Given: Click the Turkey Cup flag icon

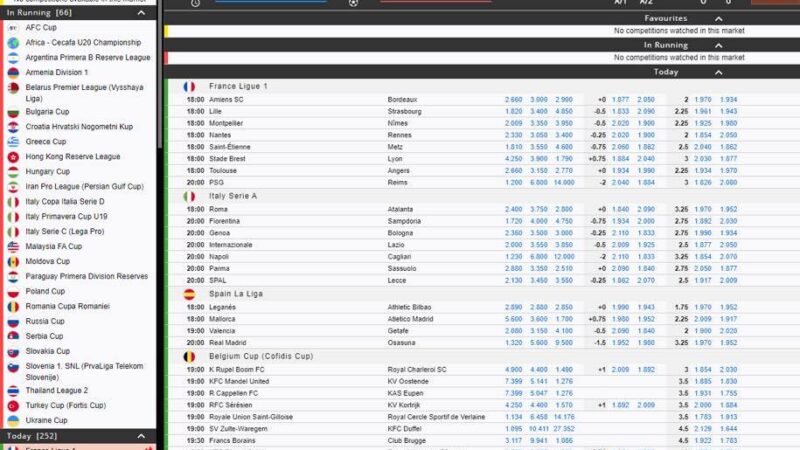Looking at the screenshot, I should tap(13, 406).
